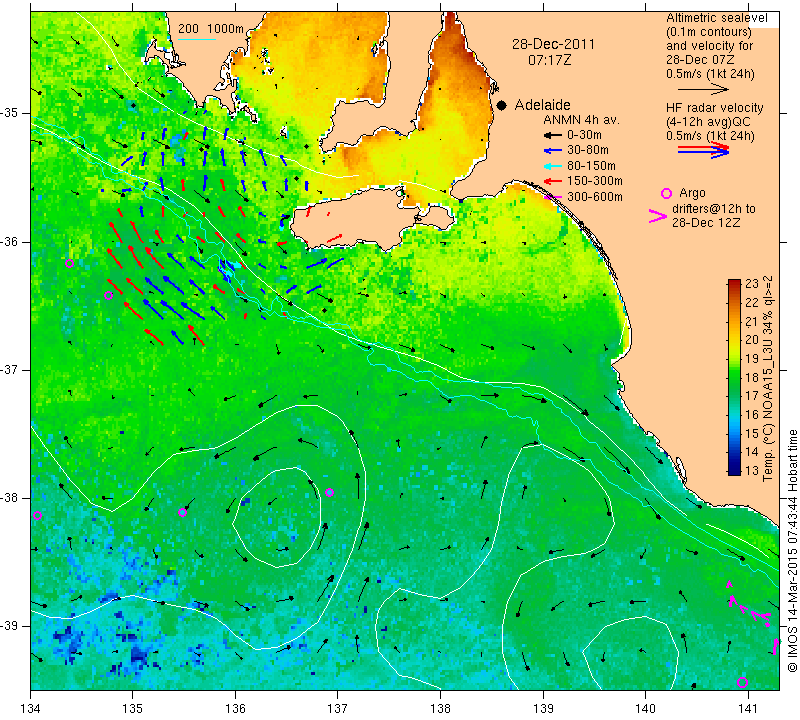Click the '200 1000m' isobath label
Image resolution: width=800 pixels, height=720 pixels.
coord(211,29)
